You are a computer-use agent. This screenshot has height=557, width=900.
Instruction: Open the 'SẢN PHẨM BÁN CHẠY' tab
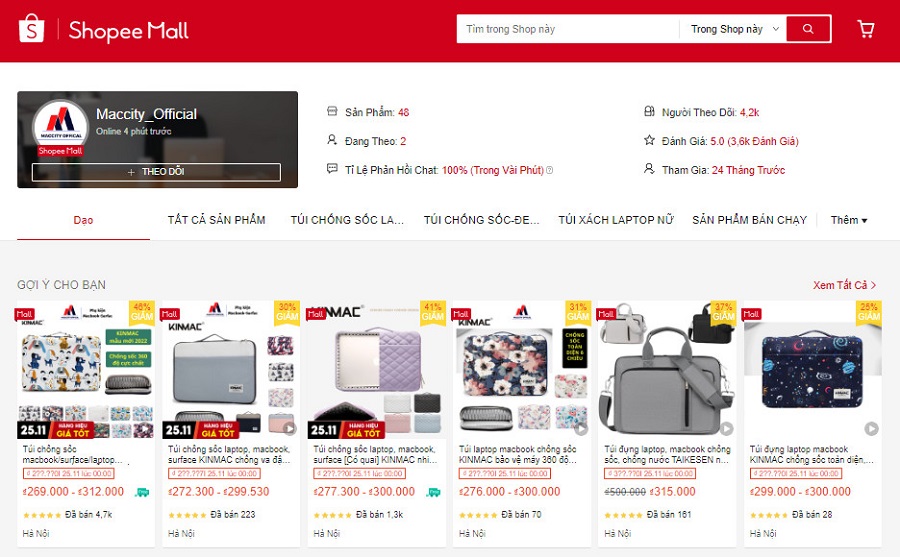point(749,220)
